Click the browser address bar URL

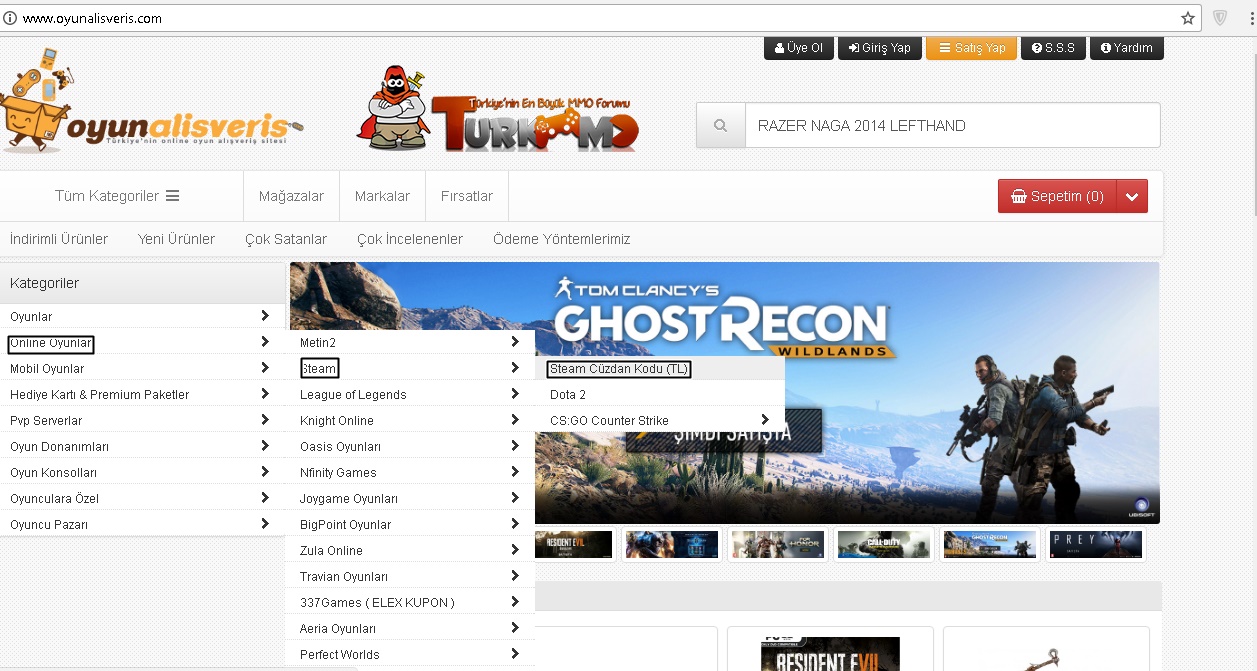[92, 18]
